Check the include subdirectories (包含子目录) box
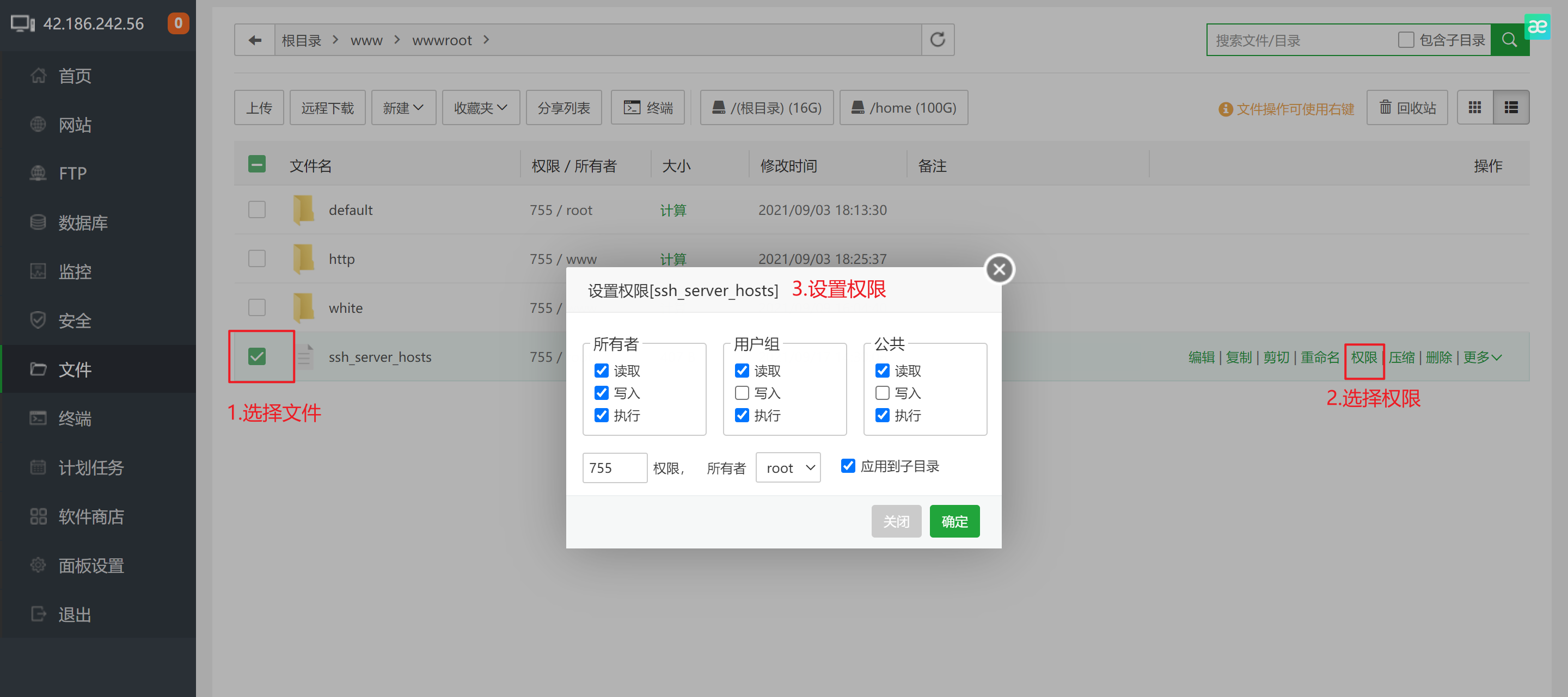 (1405, 40)
